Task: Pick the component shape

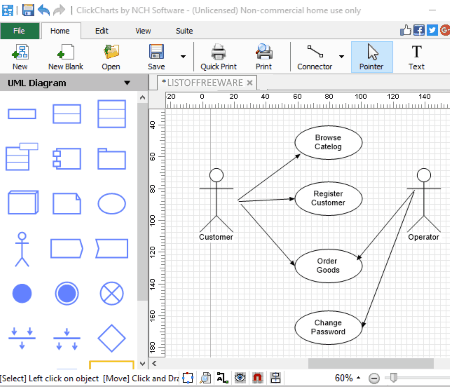Action: point(67,159)
